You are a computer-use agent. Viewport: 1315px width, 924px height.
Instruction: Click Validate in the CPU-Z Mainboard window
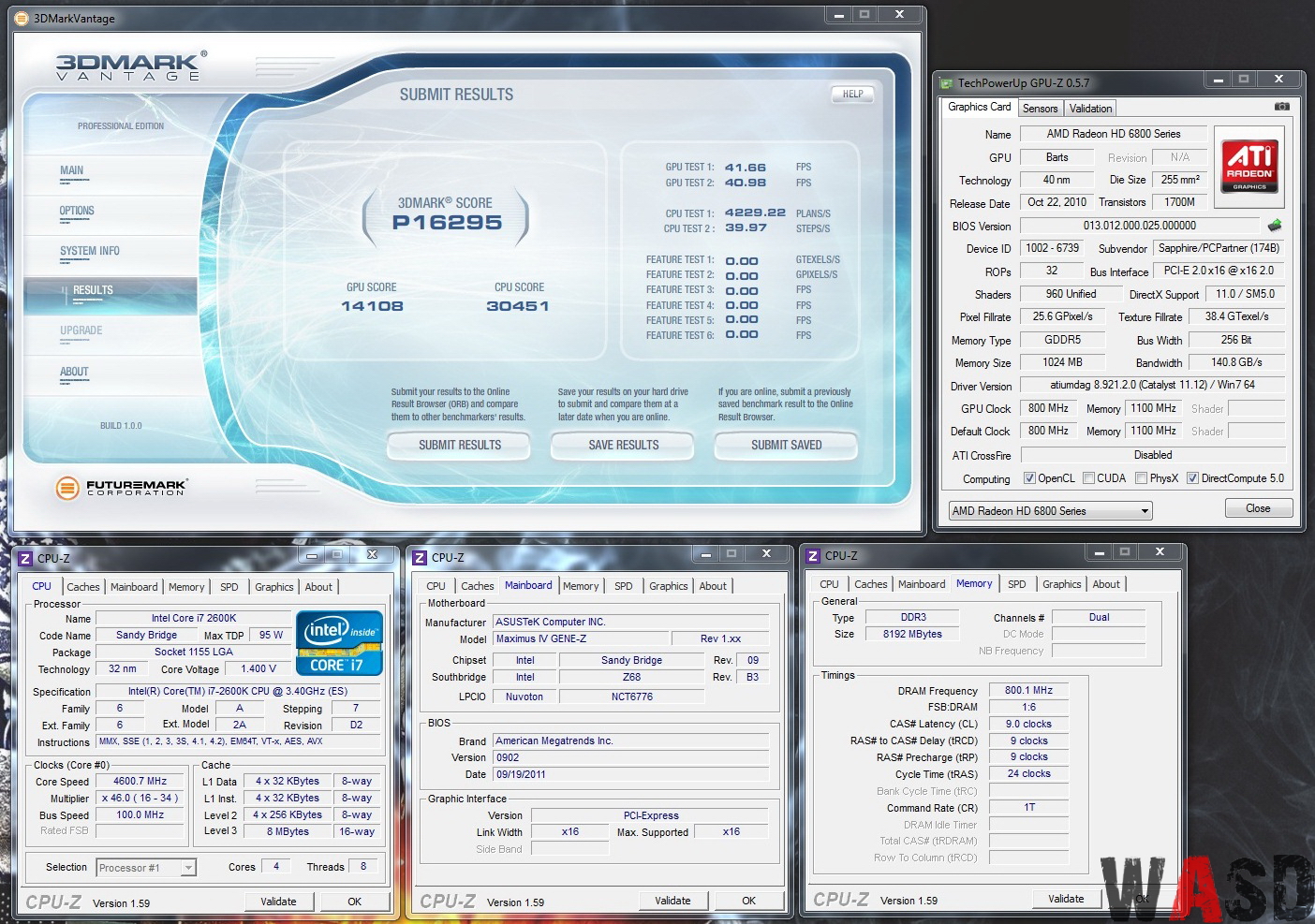click(x=672, y=901)
